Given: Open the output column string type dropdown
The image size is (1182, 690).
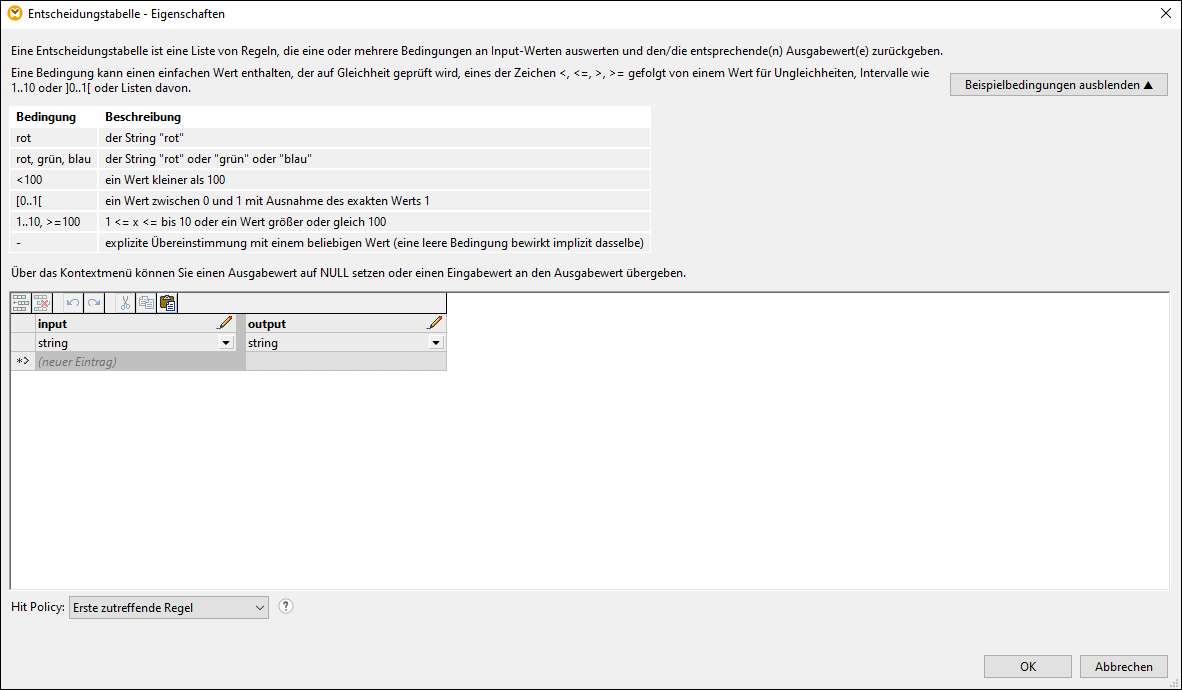Looking at the screenshot, I should (436, 343).
